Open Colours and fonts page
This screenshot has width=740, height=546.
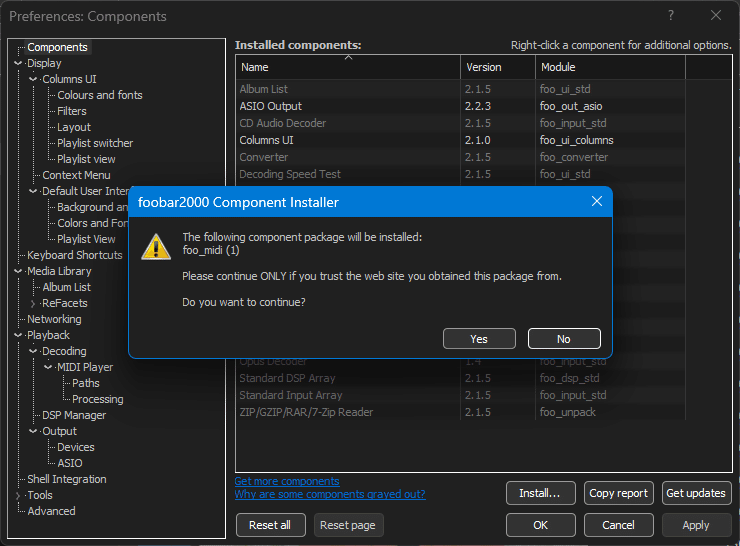[100, 95]
